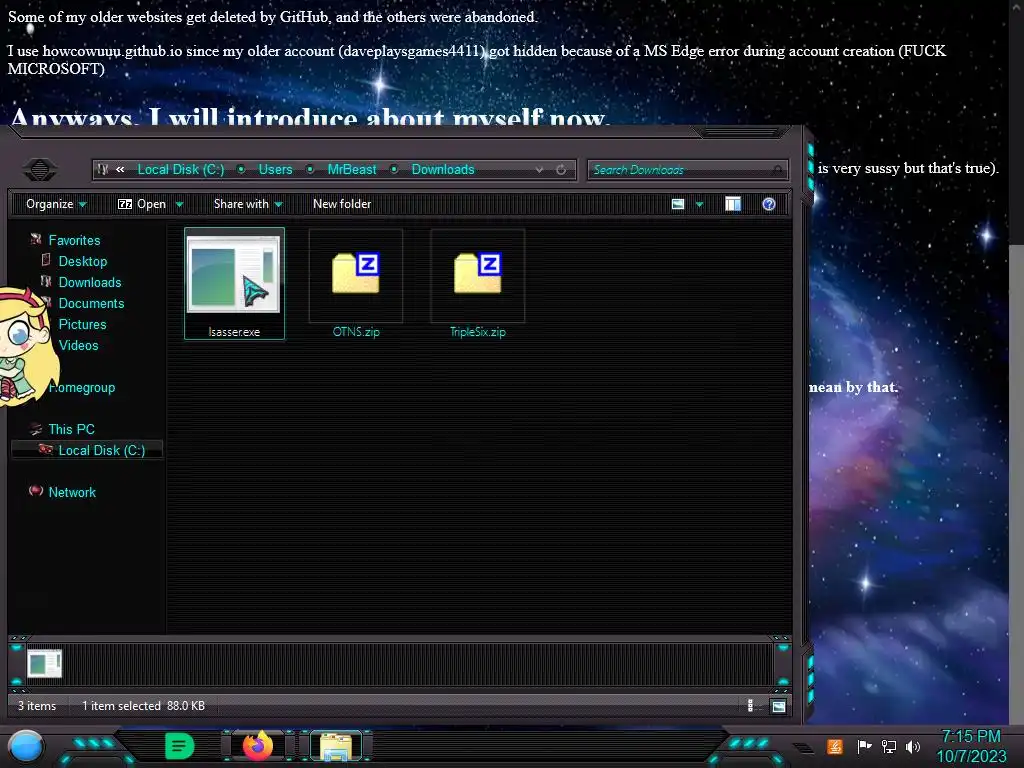Click the breadcrumb separator after MrBeast
The height and width of the screenshot is (768, 1024).
coord(394,170)
